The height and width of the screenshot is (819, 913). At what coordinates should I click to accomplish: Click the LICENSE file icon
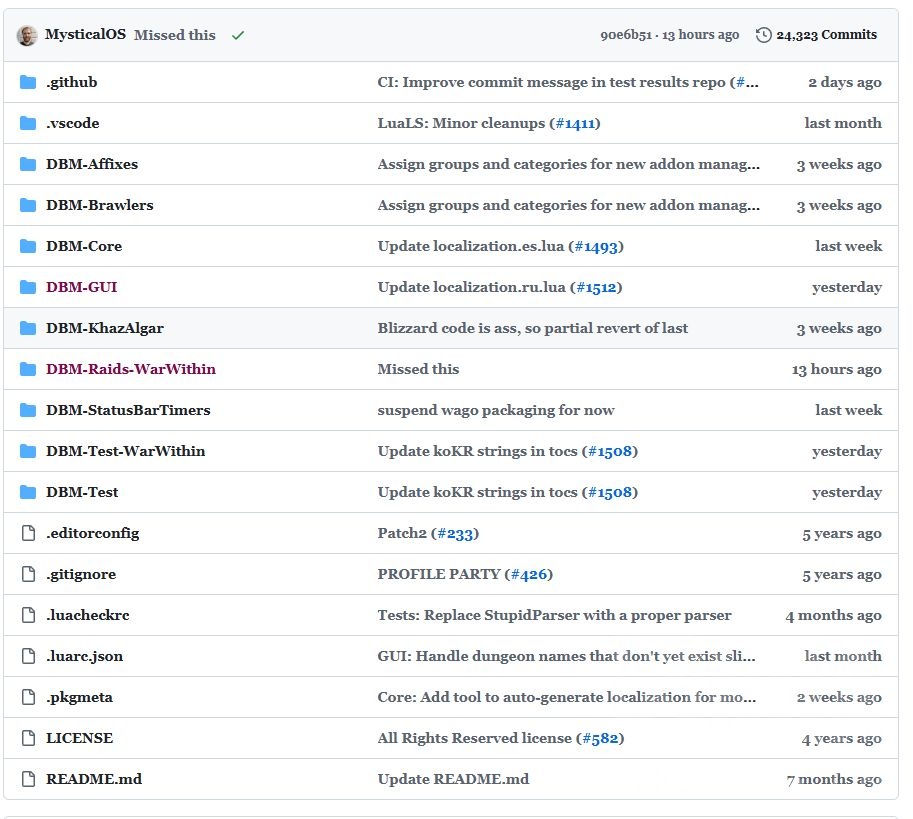pyautogui.click(x=28, y=739)
